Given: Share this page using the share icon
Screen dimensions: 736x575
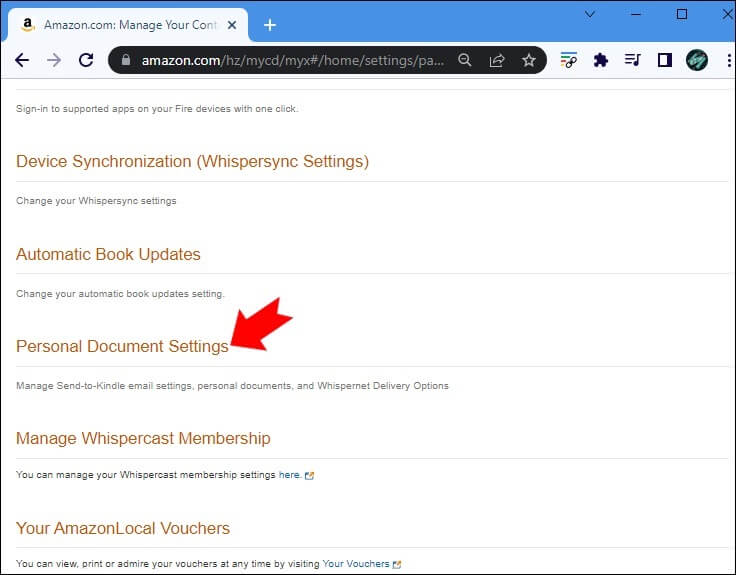Looking at the screenshot, I should 497,60.
